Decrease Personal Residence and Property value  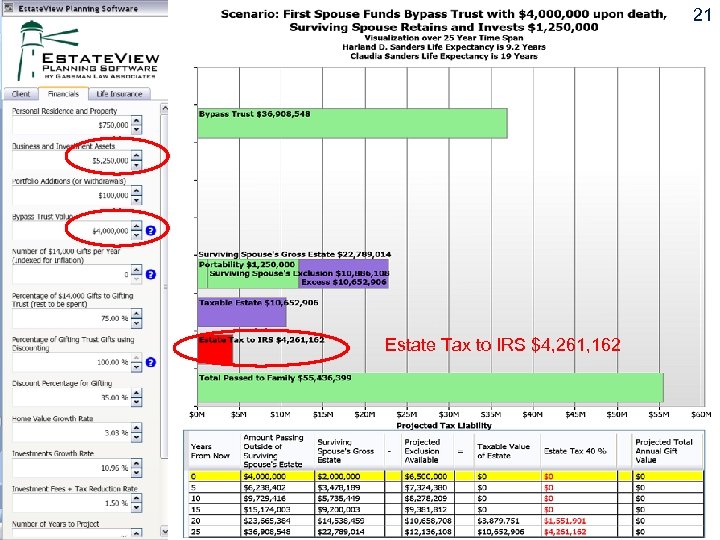click(136, 130)
